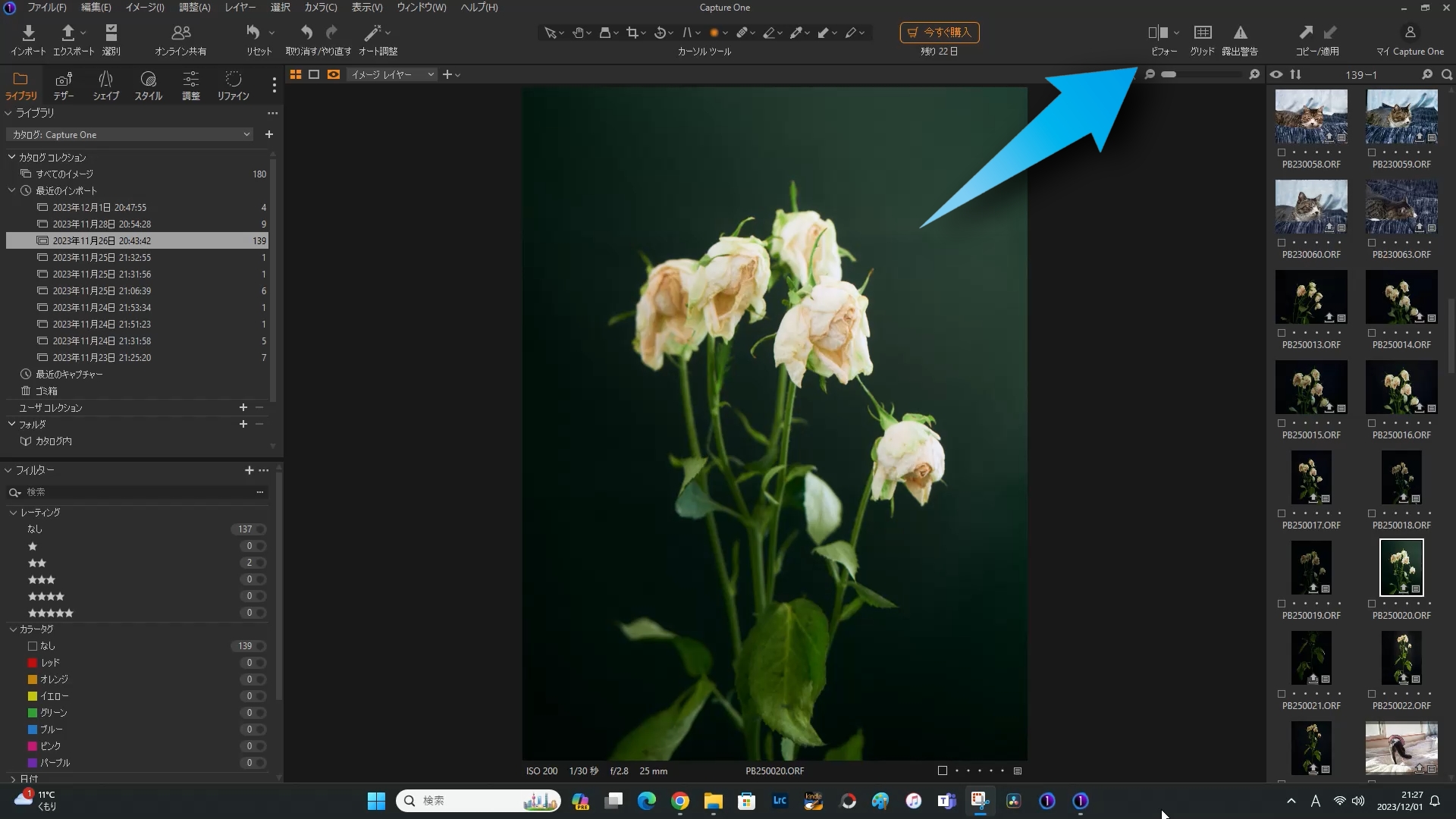Click the Export (エクスポート) icon
The width and height of the screenshot is (1456, 819).
pos(67,33)
